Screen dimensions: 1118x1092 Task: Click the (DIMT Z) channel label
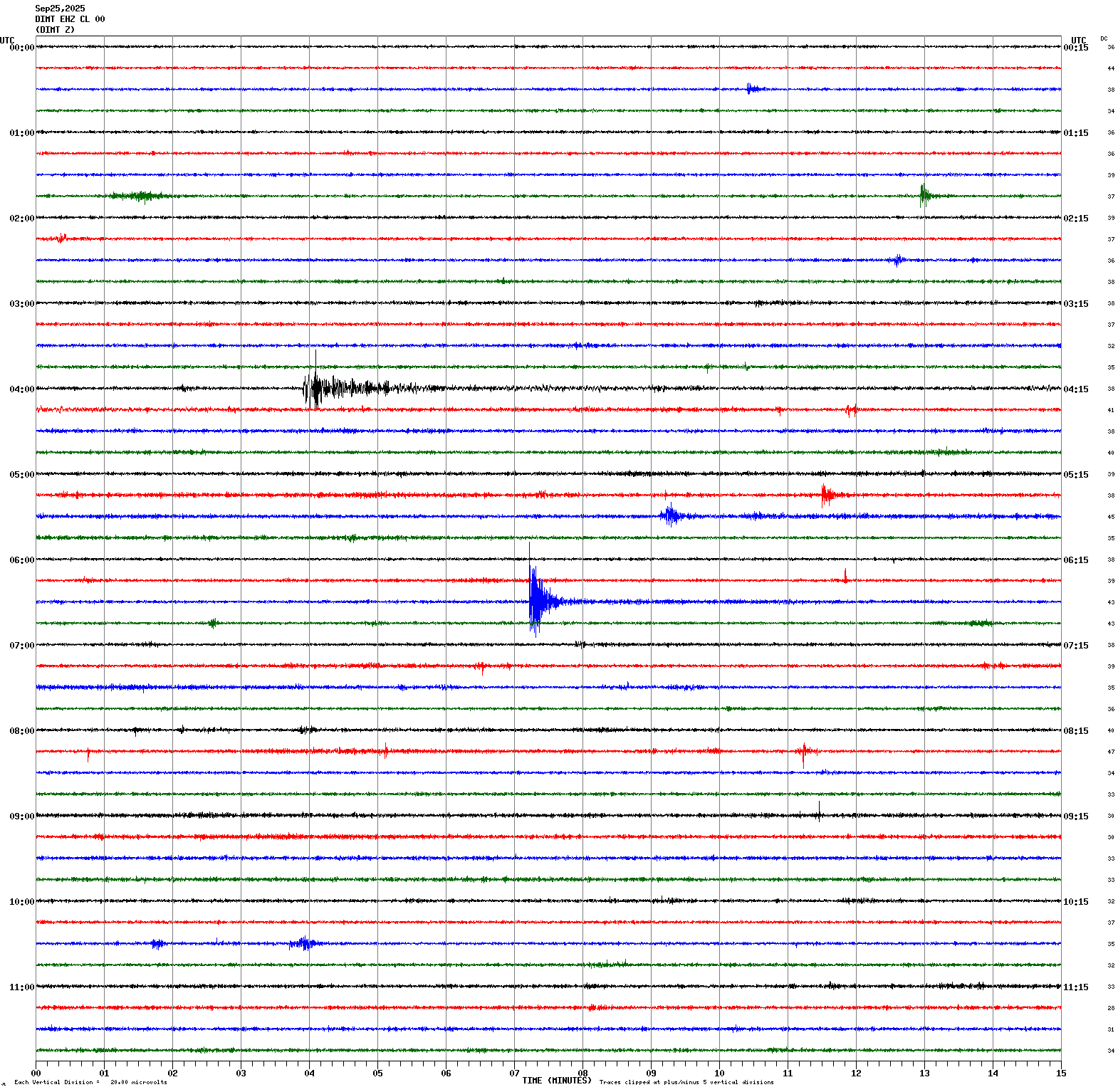pos(55,30)
